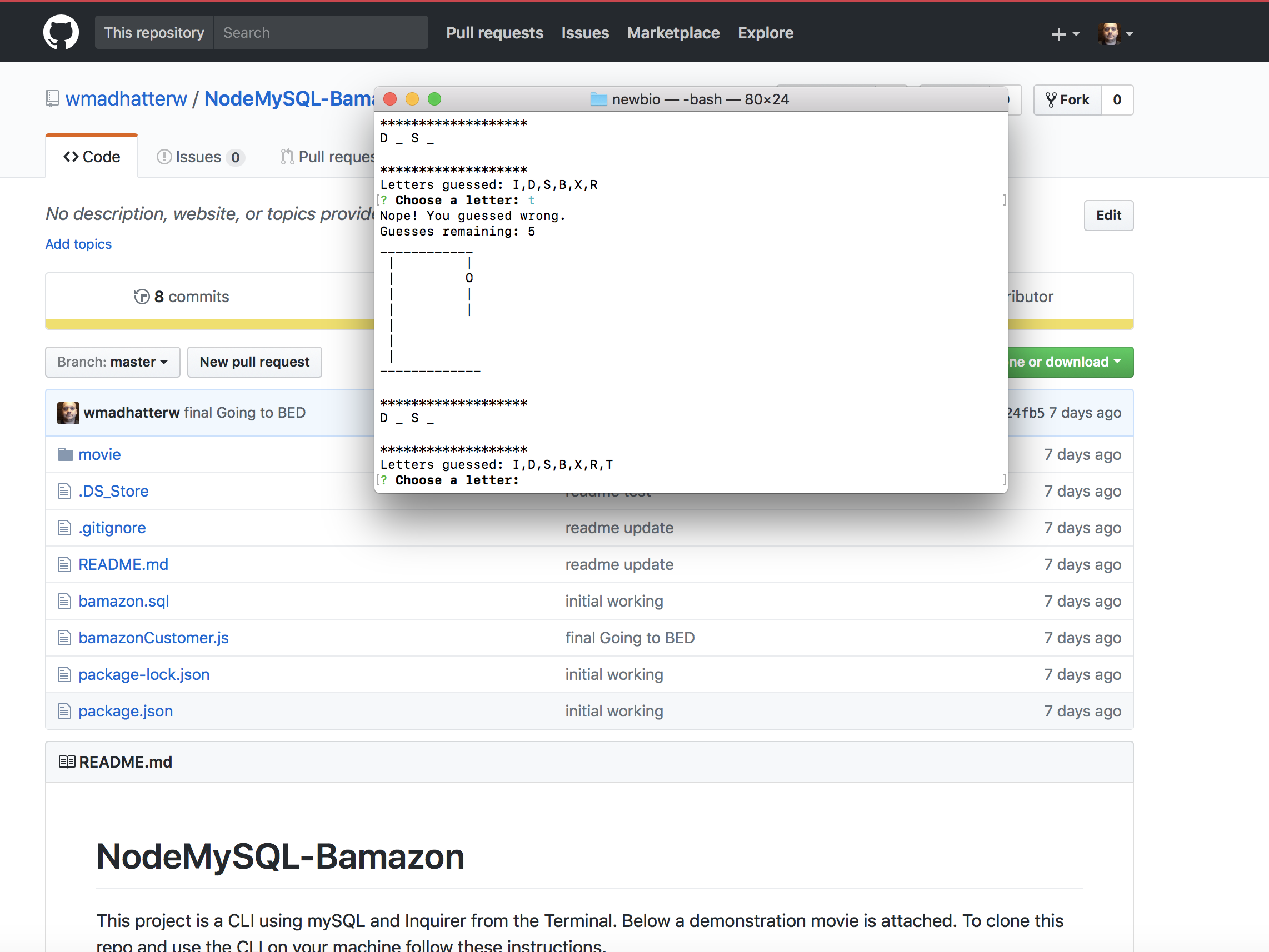Click the README.md file icon in the list

(x=64, y=565)
